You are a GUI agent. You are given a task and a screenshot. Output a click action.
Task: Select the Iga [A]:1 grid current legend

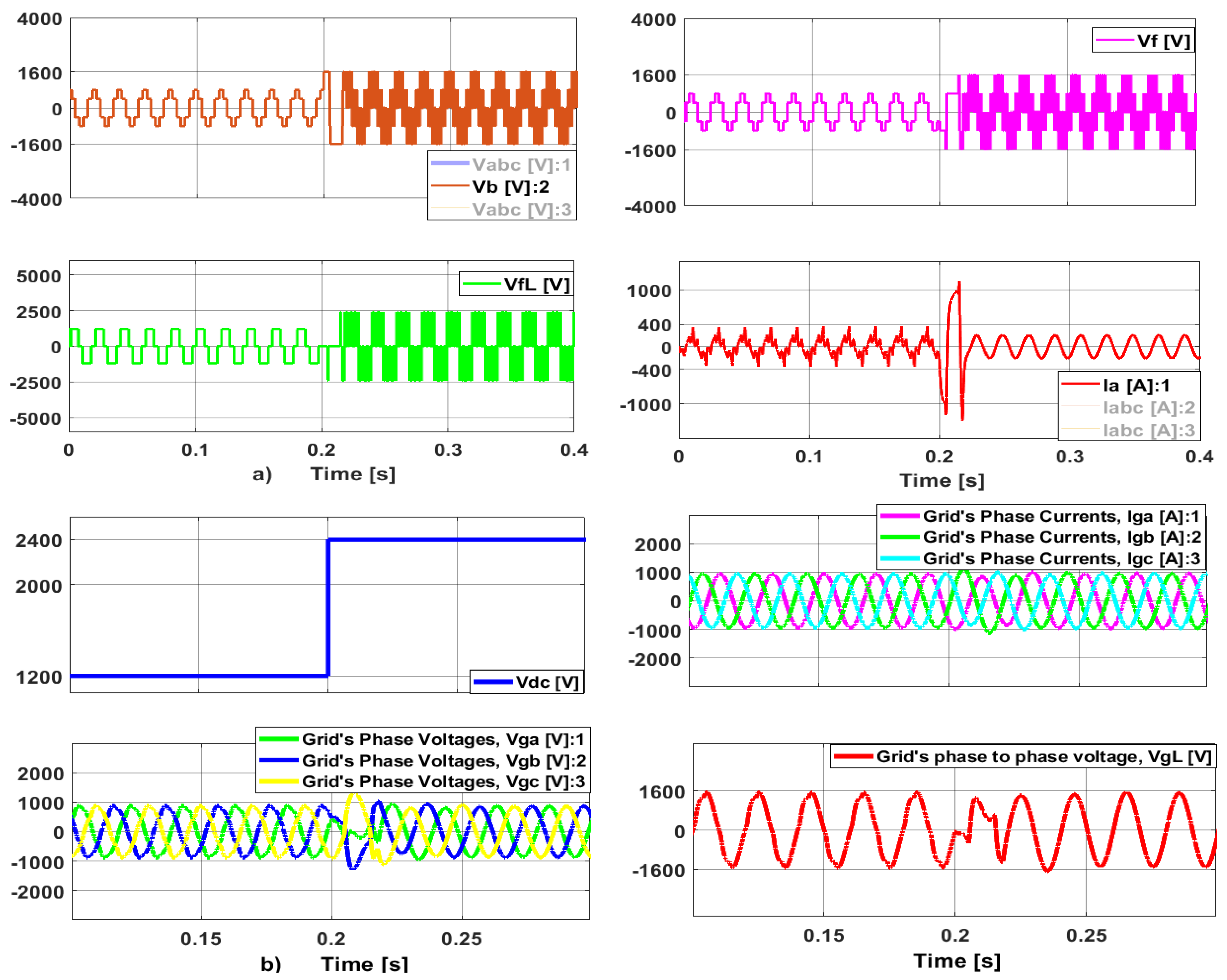click(1040, 516)
